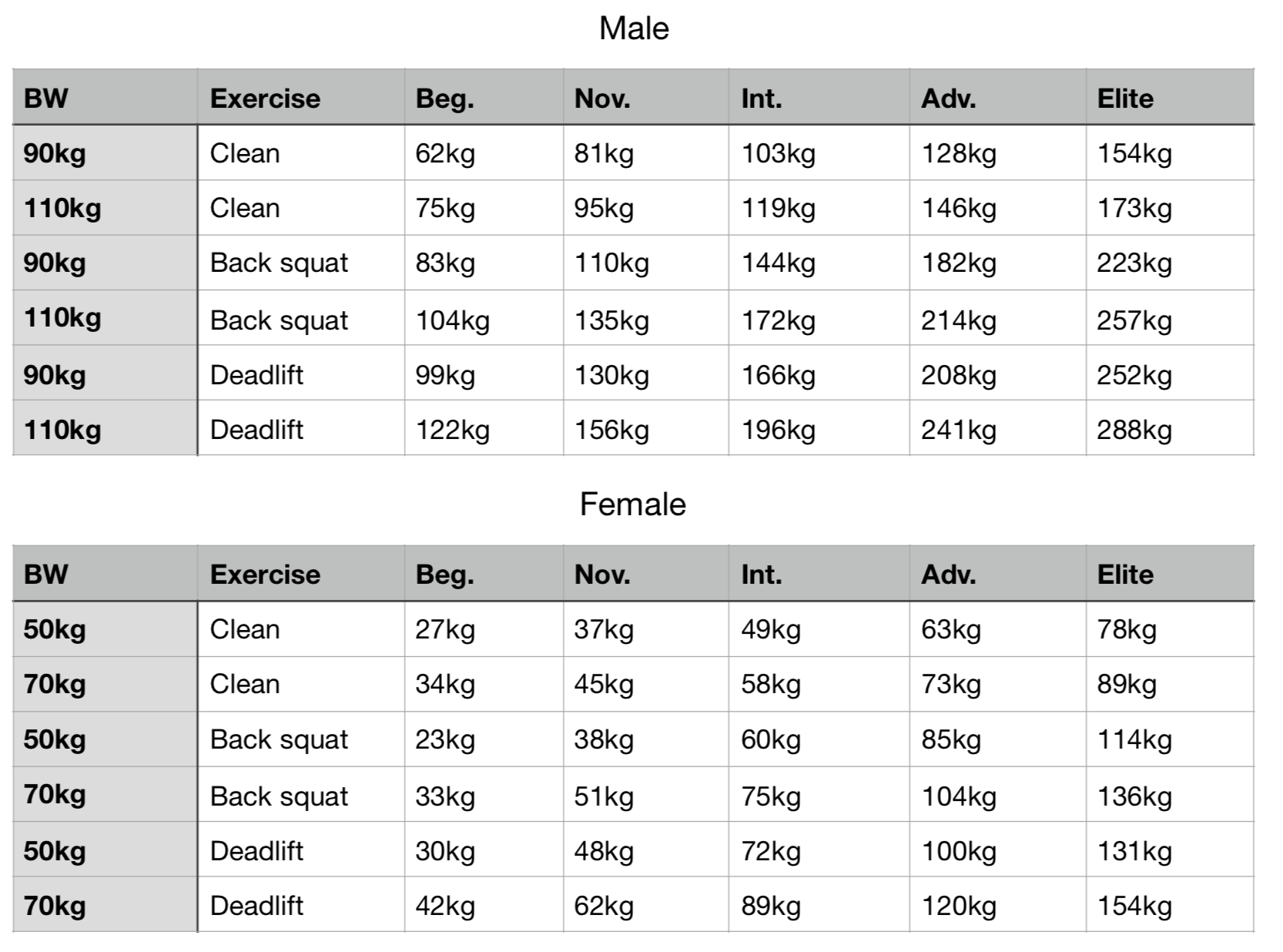Click the cell reading 62kg

tap(484, 153)
